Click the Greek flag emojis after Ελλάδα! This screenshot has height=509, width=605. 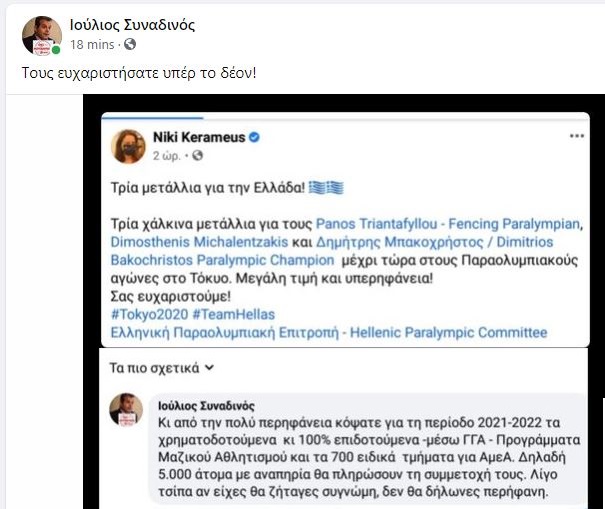tap(326, 188)
